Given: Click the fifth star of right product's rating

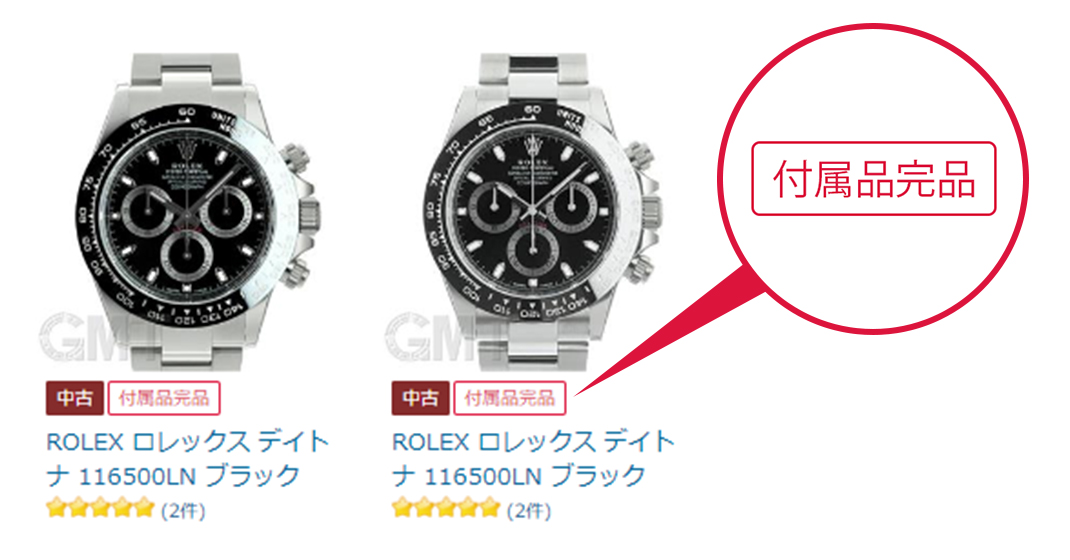Looking at the screenshot, I should 489,508.
